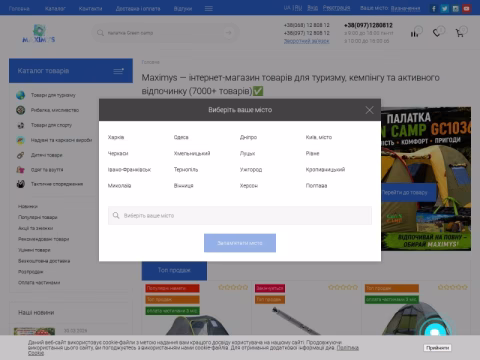Open the live chat bubble icon
Image resolution: width=480 pixels, height=360 pixels.
point(435,331)
